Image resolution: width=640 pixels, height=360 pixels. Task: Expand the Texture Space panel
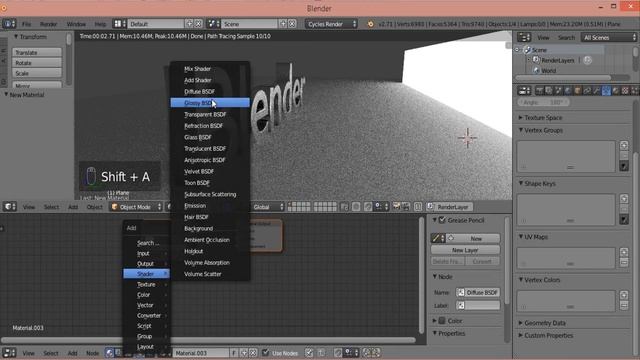543,118
